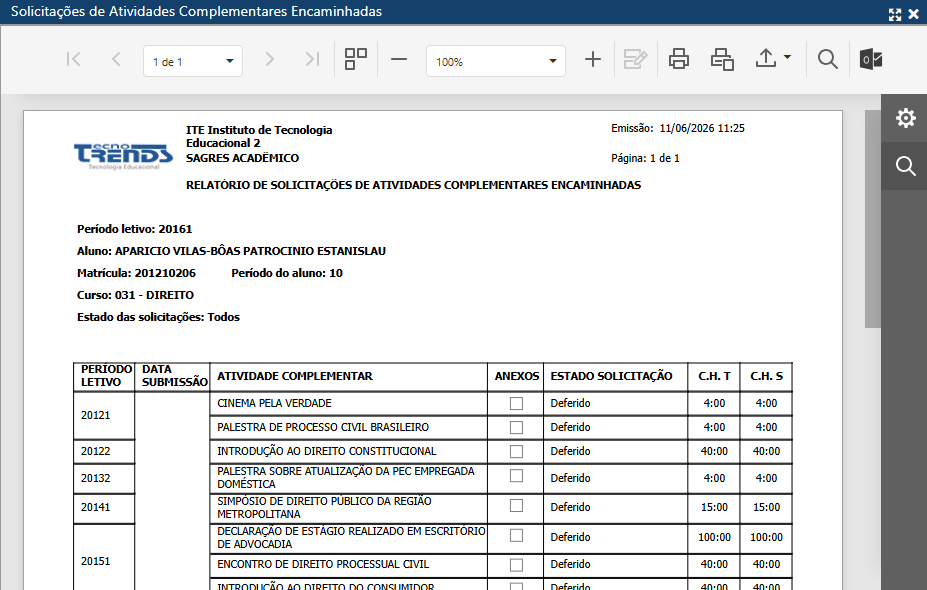927x590 pixels.
Task: Go to first page of report
Action: tap(74, 59)
